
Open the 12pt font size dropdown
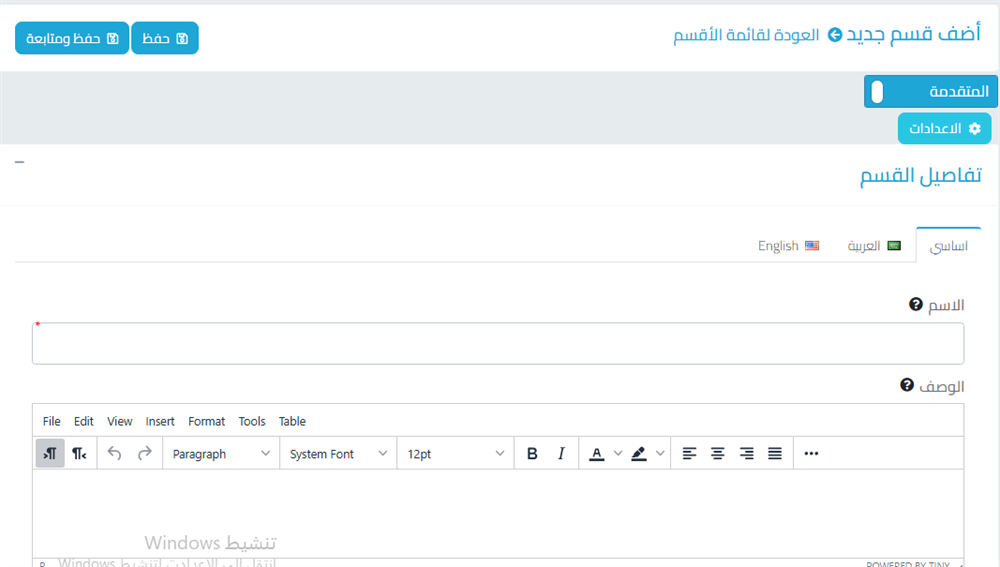coord(455,454)
